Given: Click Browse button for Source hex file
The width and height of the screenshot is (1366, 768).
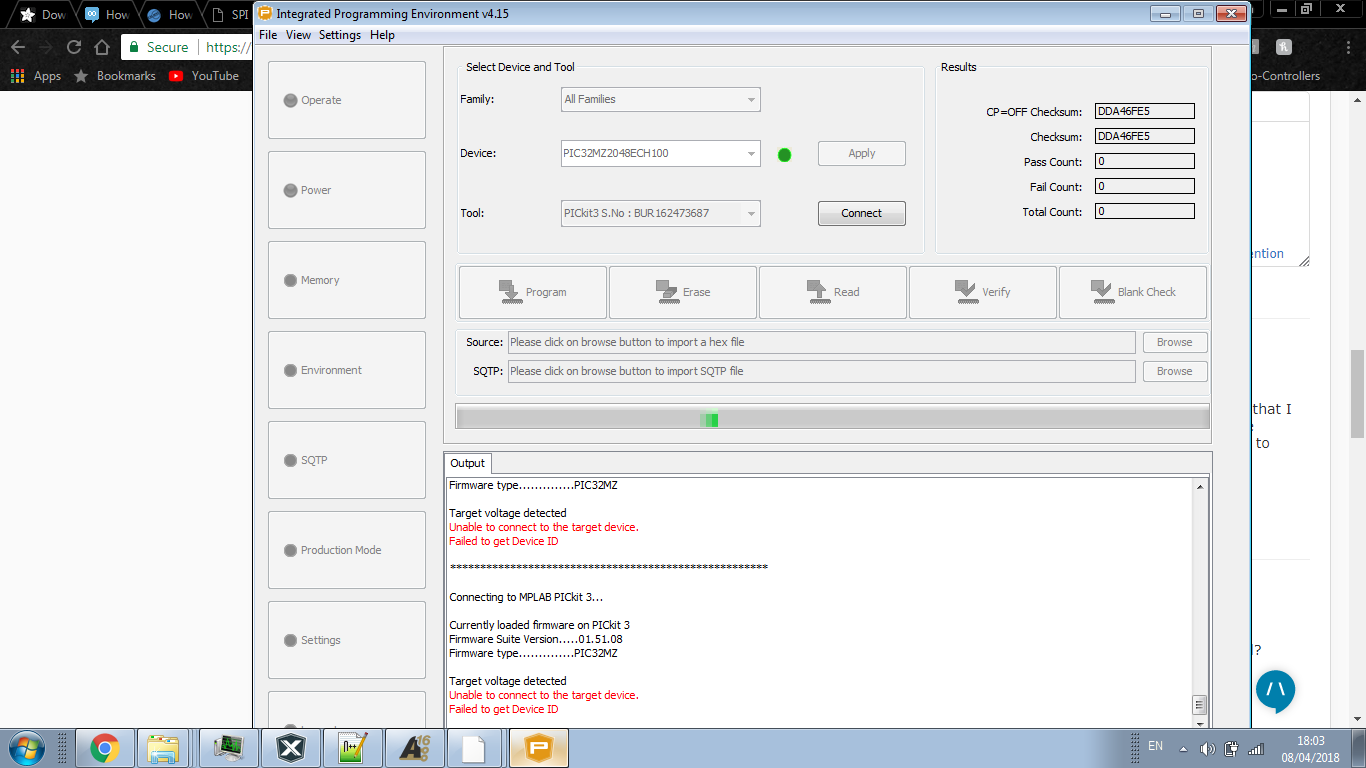Looking at the screenshot, I should pos(1174,342).
